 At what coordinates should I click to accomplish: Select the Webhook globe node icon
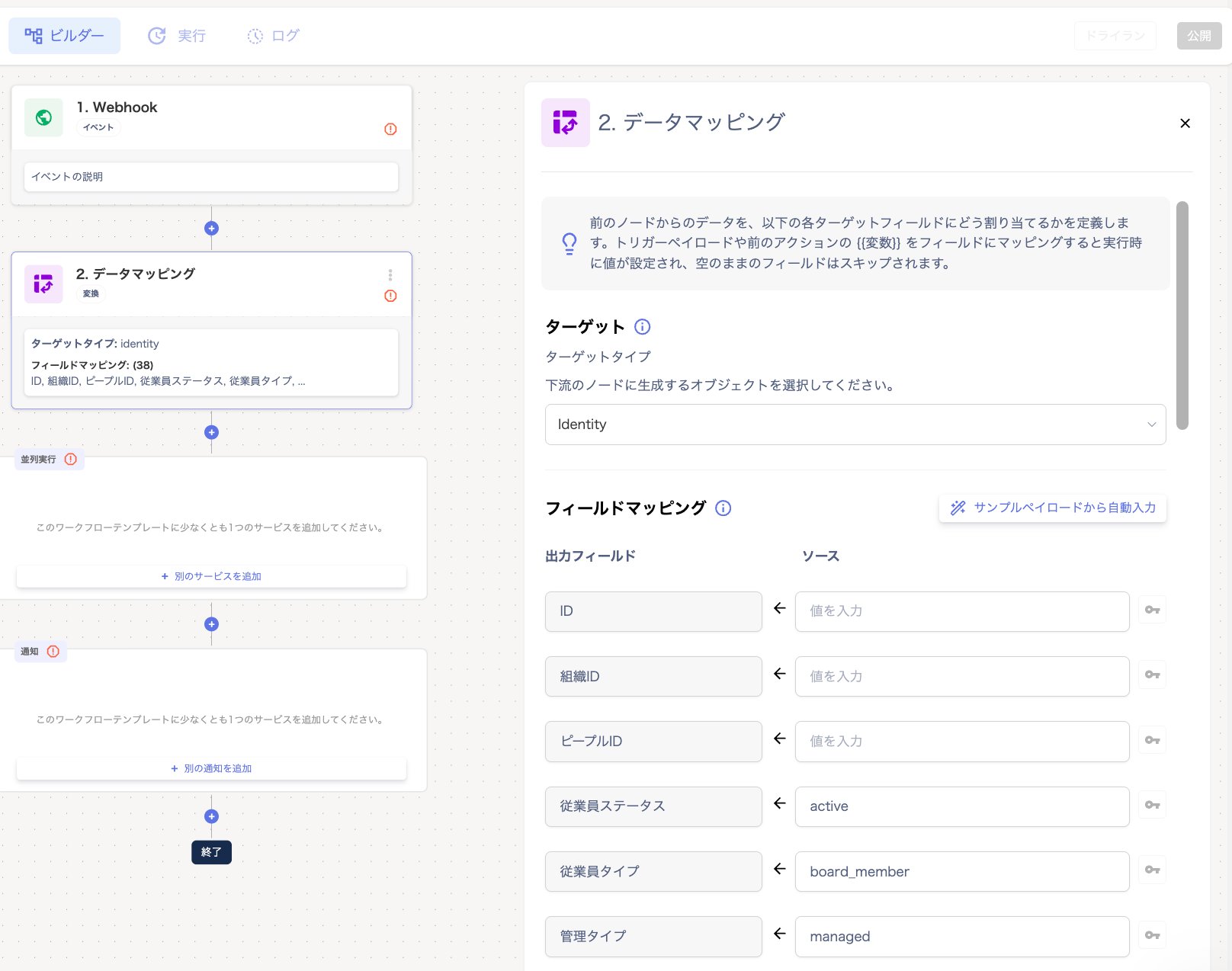(x=43, y=117)
